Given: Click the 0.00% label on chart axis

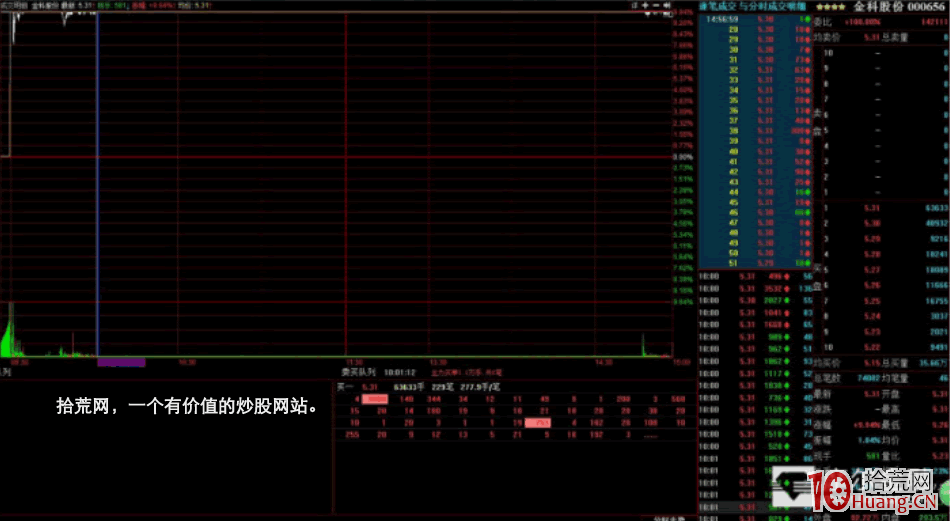Looking at the screenshot, I should tap(683, 157).
